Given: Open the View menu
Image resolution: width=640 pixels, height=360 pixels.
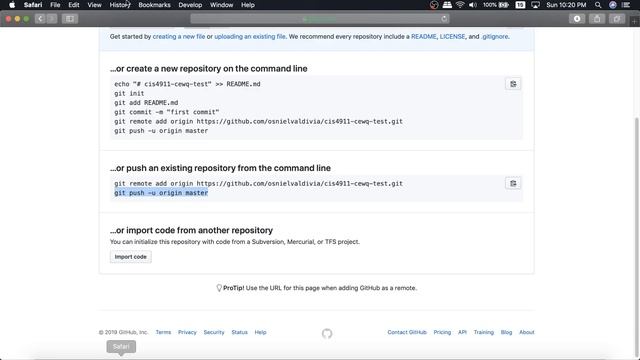Looking at the screenshot, I should tap(94, 5).
